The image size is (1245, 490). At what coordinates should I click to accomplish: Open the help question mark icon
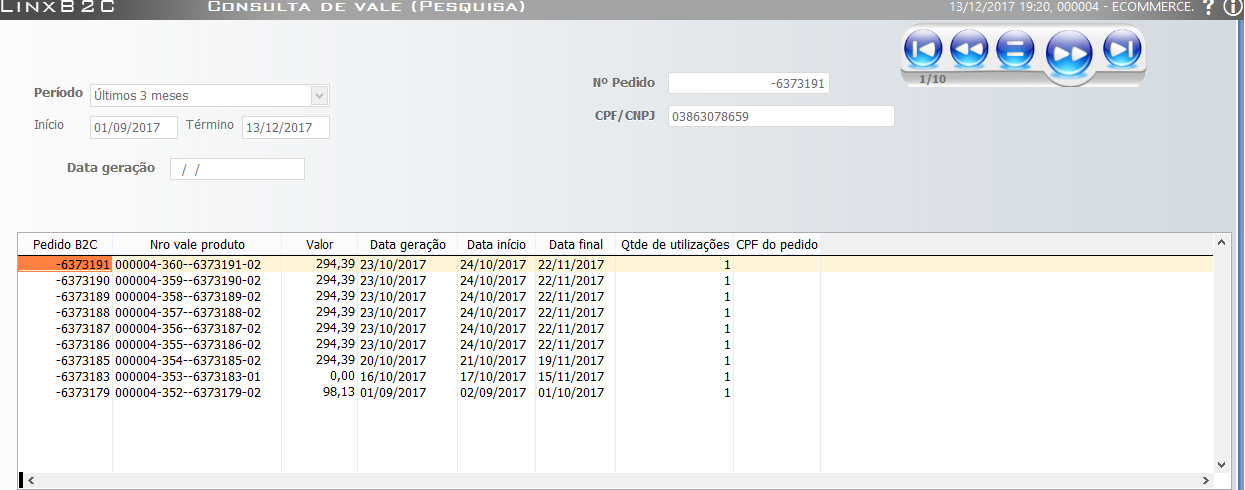(1208, 8)
